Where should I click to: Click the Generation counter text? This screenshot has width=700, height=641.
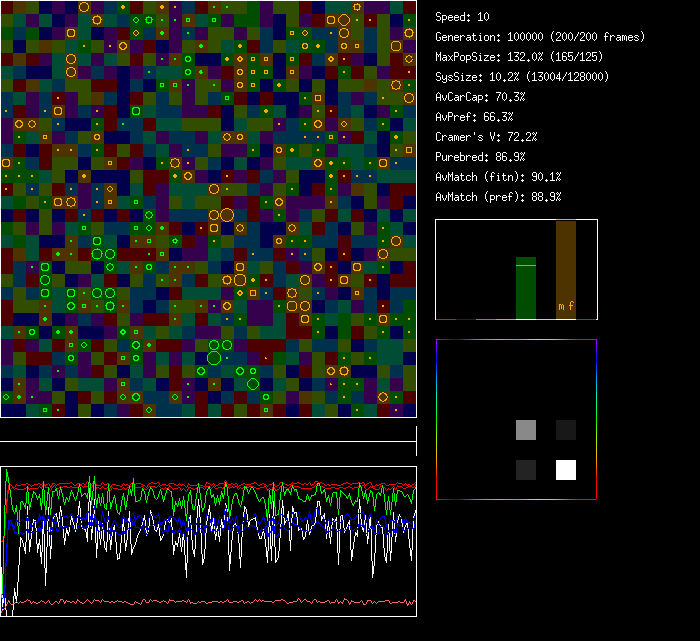(540, 37)
